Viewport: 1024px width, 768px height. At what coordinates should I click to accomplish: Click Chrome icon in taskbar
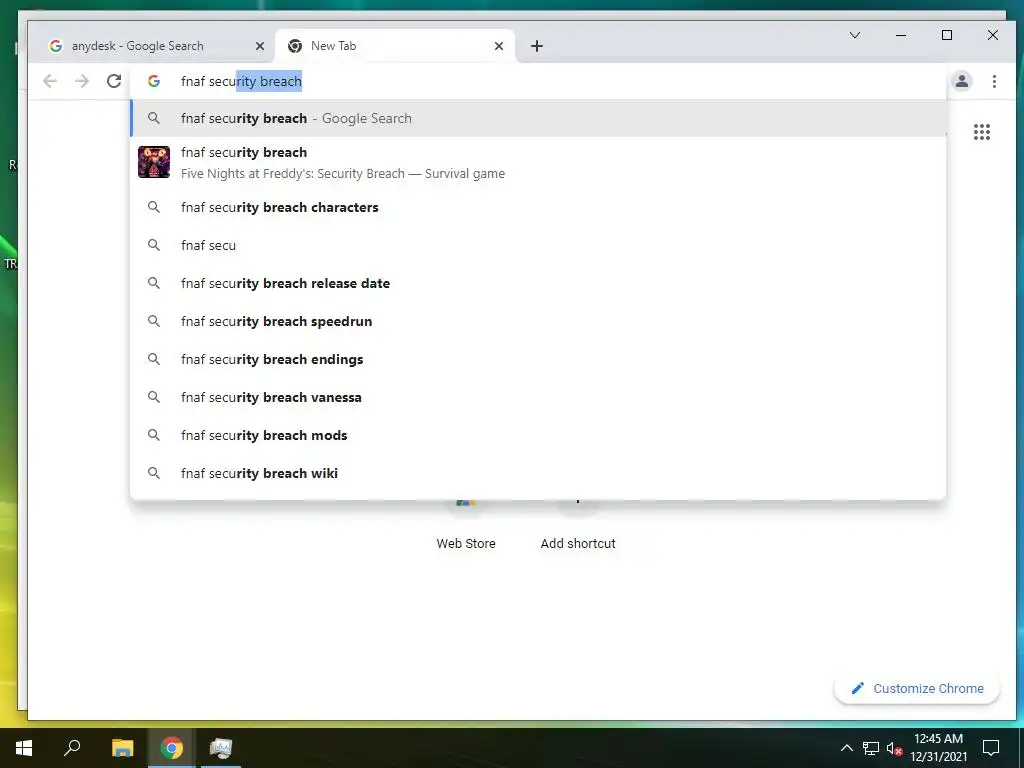(171, 748)
